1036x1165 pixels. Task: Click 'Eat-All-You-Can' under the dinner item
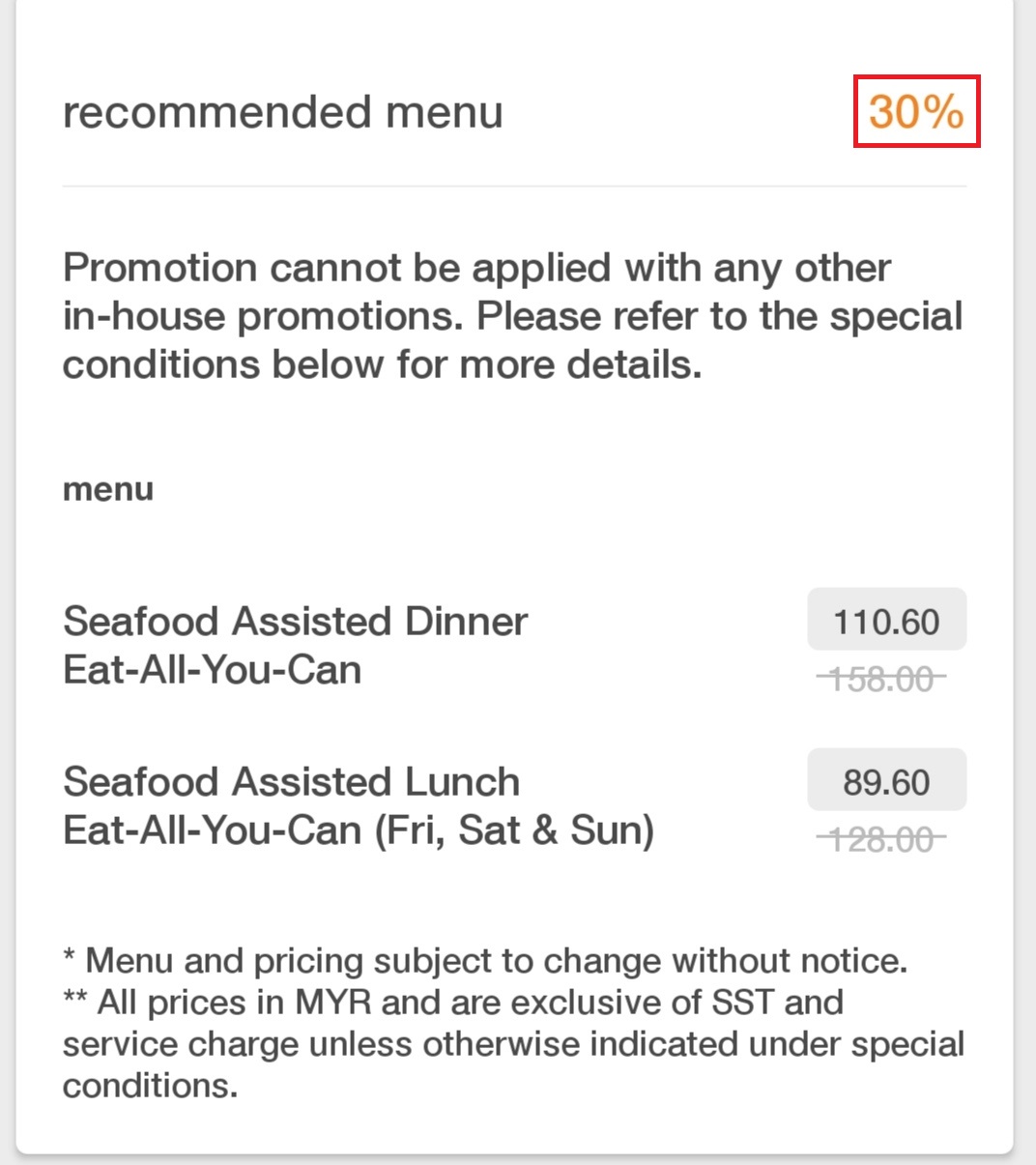[212, 669]
